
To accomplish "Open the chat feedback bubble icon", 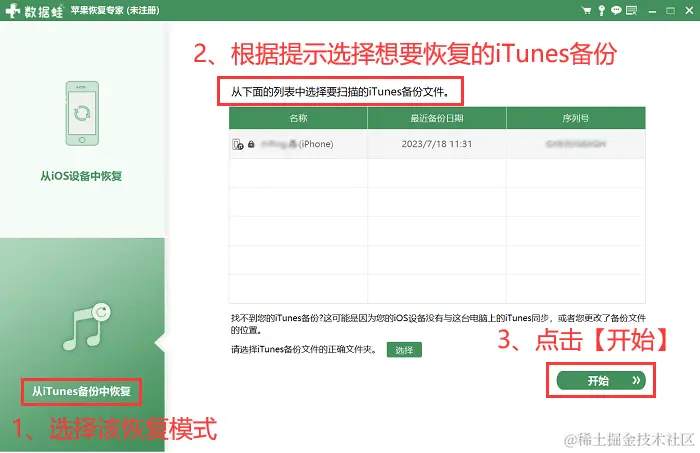I will click(616, 10).
